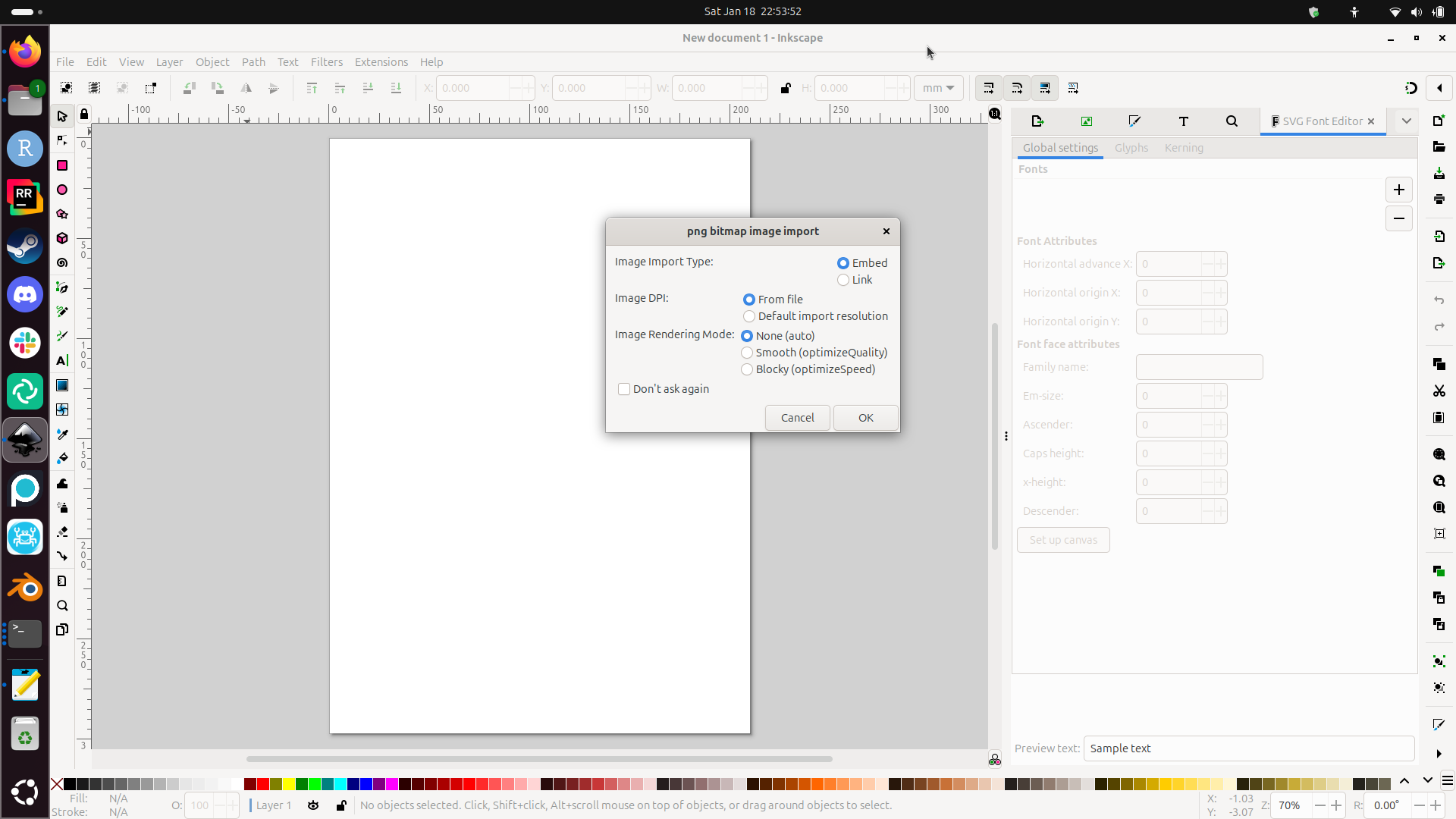Image resolution: width=1456 pixels, height=819 pixels.
Task: Select the Gradient tool
Action: coord(62,385)
